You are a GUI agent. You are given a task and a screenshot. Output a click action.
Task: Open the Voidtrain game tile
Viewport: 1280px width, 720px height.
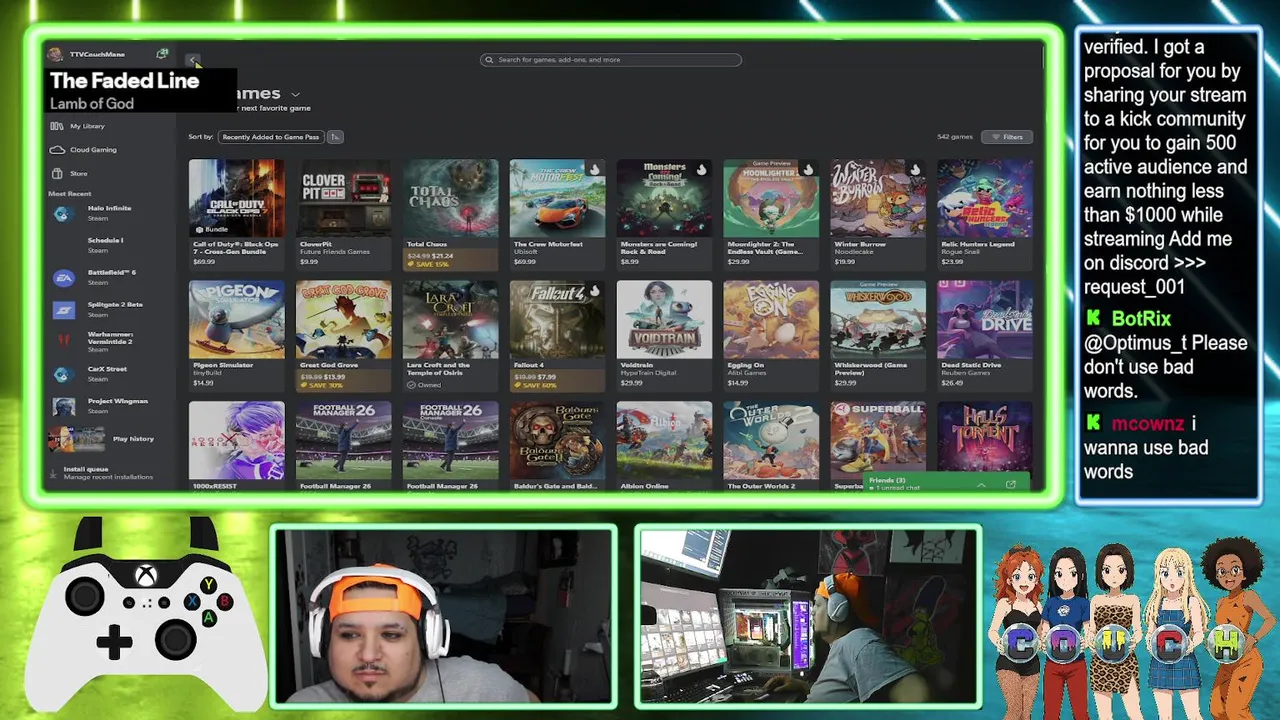(664, 334)
